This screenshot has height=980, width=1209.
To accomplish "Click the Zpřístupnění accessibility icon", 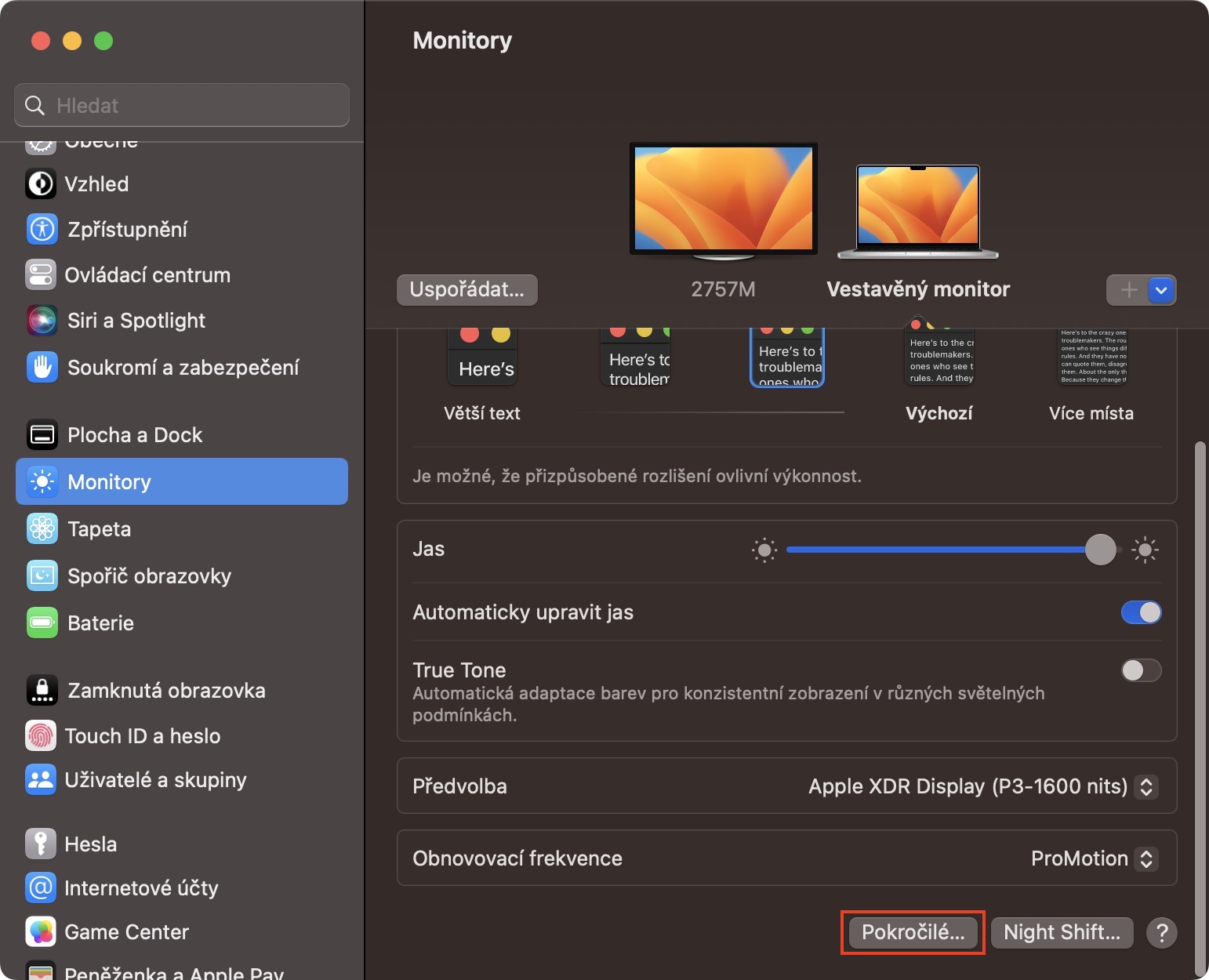I will click(42, 230).
